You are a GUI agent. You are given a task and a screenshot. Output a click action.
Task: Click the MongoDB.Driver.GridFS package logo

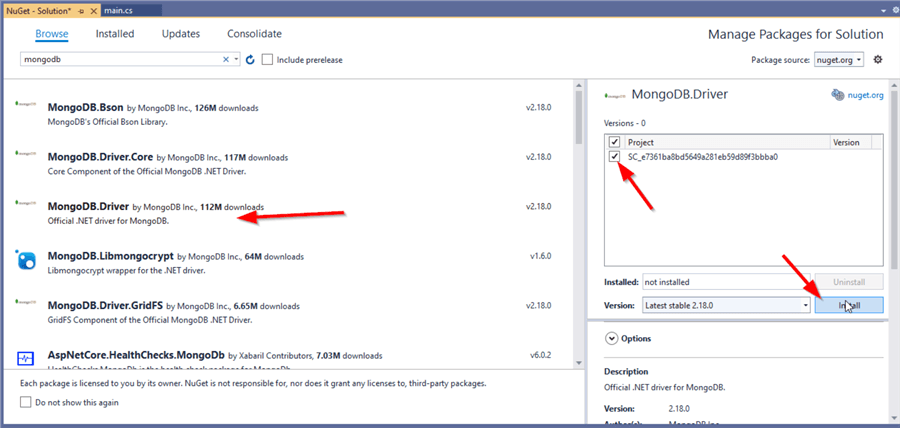[25, 302]
